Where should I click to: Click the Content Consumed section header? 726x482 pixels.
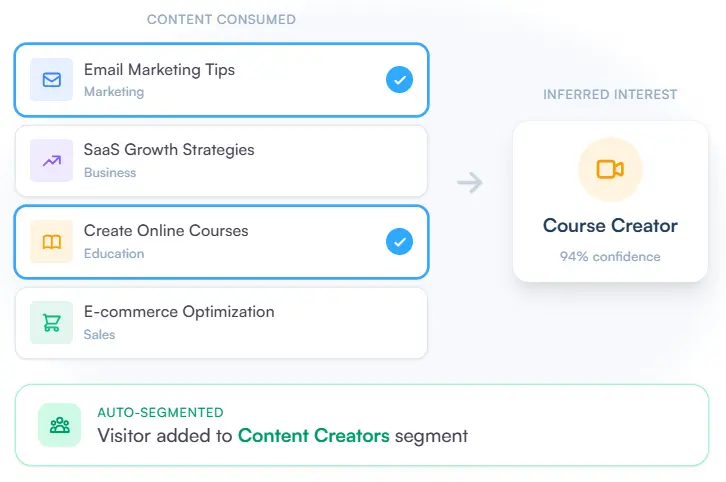tap(221, 20)
